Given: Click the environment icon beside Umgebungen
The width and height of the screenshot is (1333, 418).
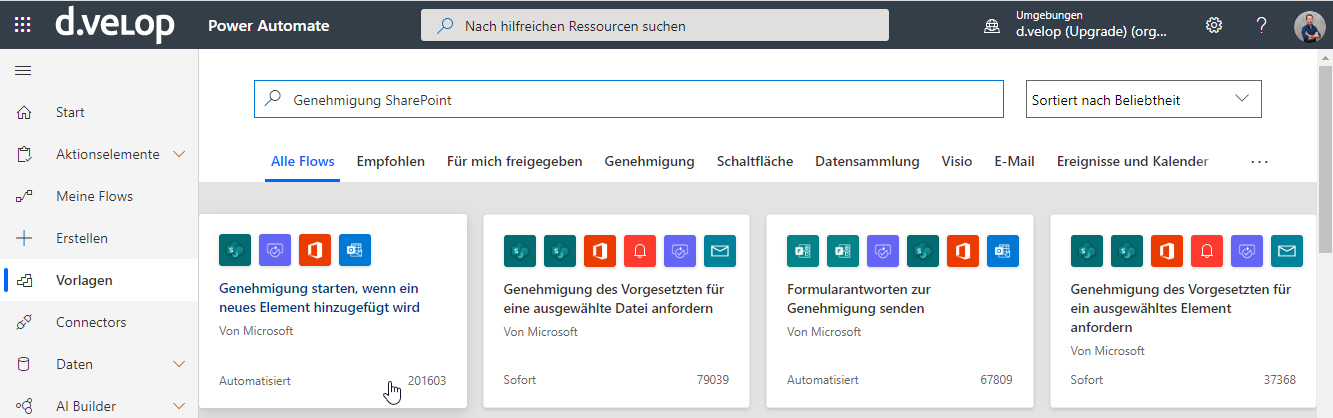Looking at the screenshot, I should (x=992, y=26).
